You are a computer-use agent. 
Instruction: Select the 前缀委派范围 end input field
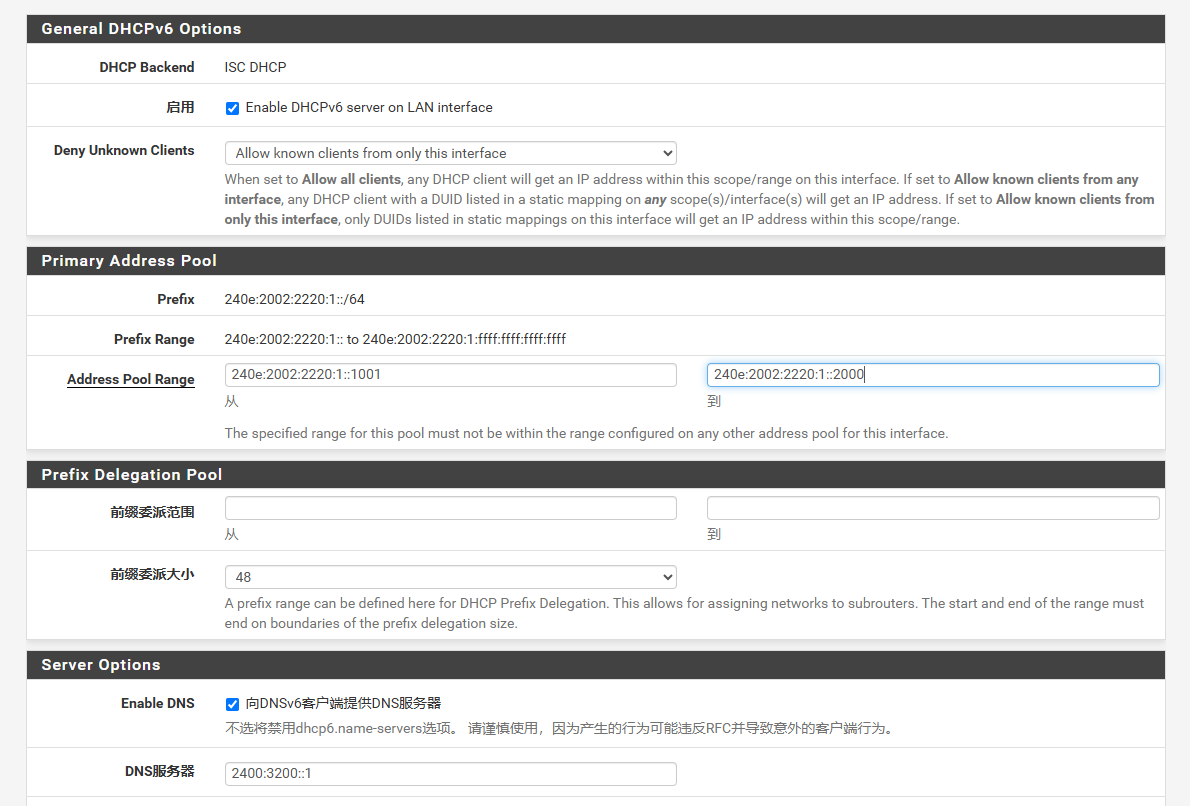click(x=932, y=508)
